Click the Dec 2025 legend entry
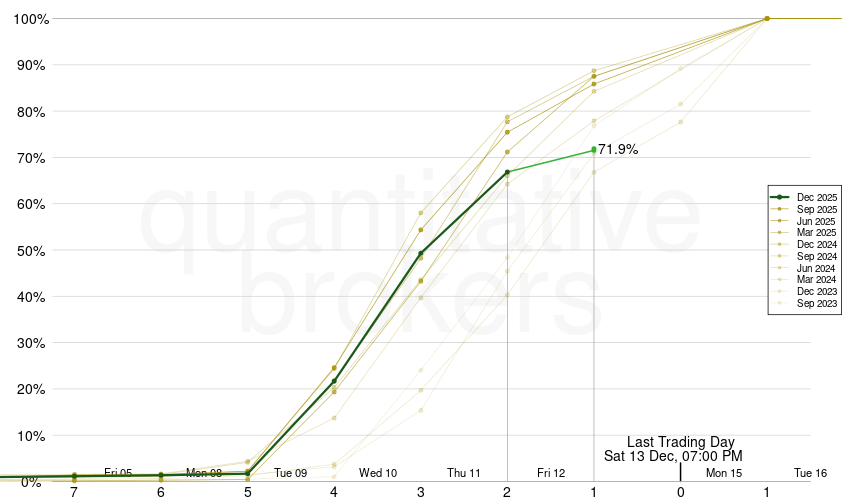 816,198
